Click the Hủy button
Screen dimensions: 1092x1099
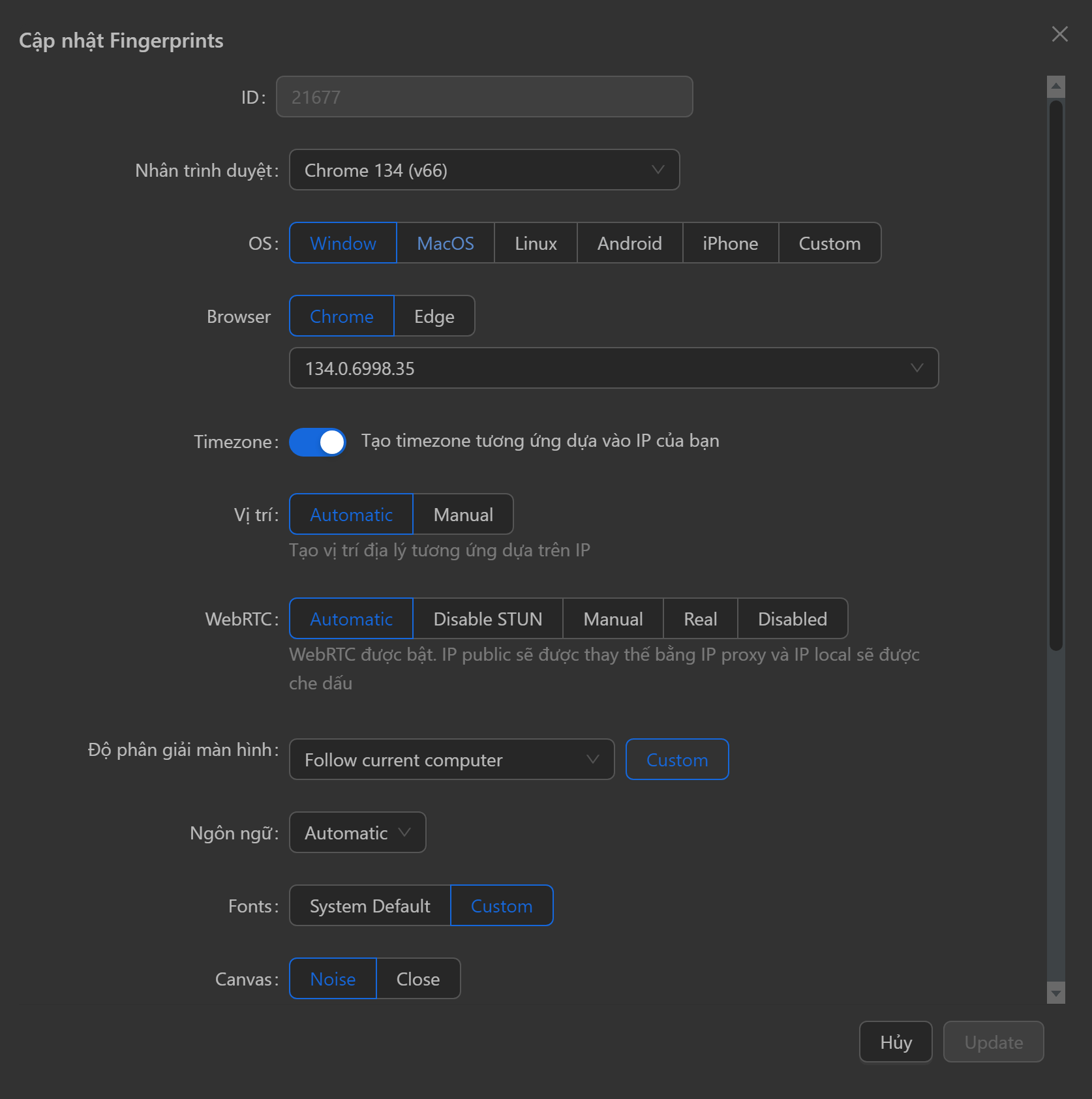(x=895, y=1042)
